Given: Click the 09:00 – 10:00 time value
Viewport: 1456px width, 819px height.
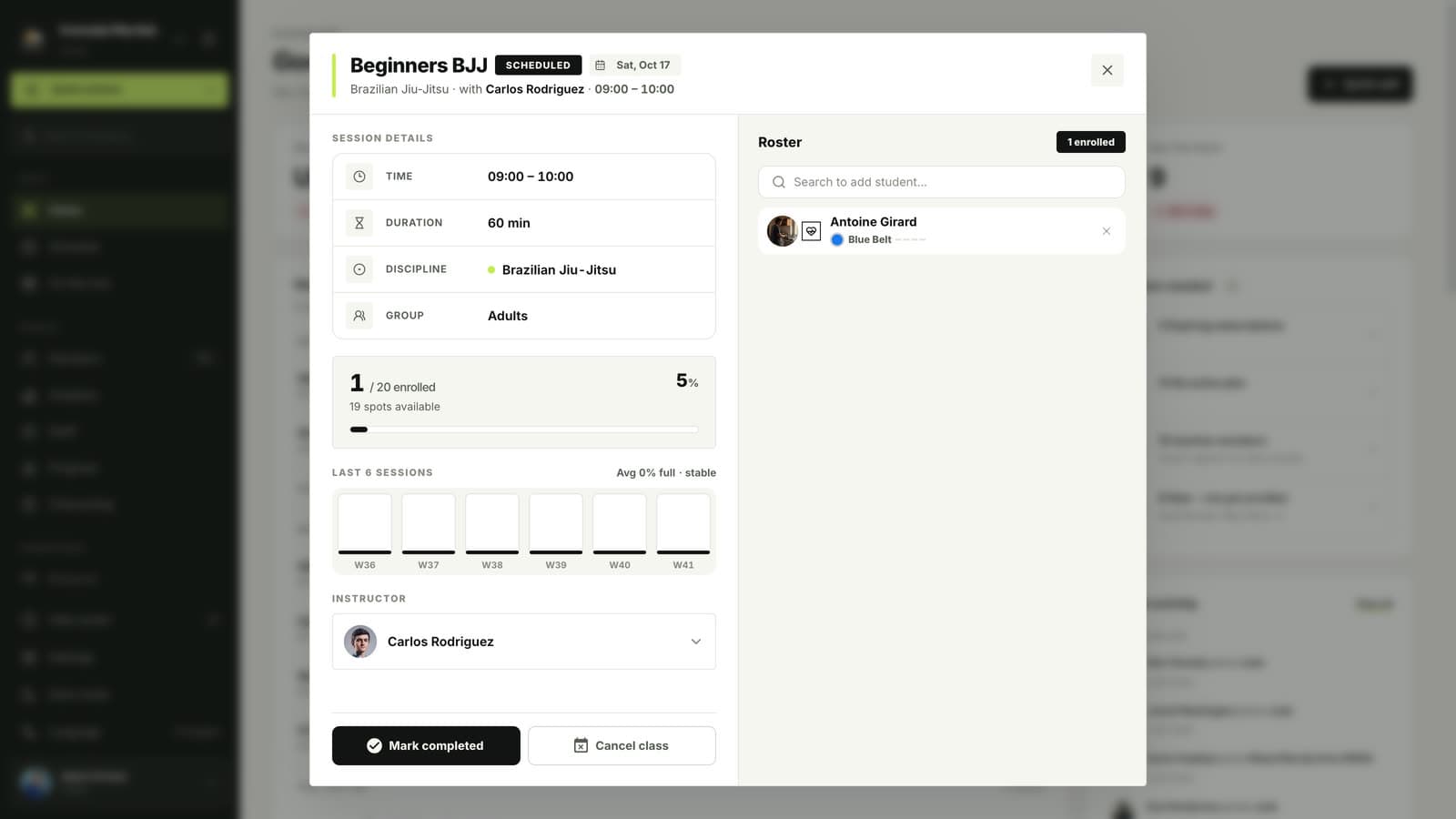Looking at the screenshot, I should point(531,177).
